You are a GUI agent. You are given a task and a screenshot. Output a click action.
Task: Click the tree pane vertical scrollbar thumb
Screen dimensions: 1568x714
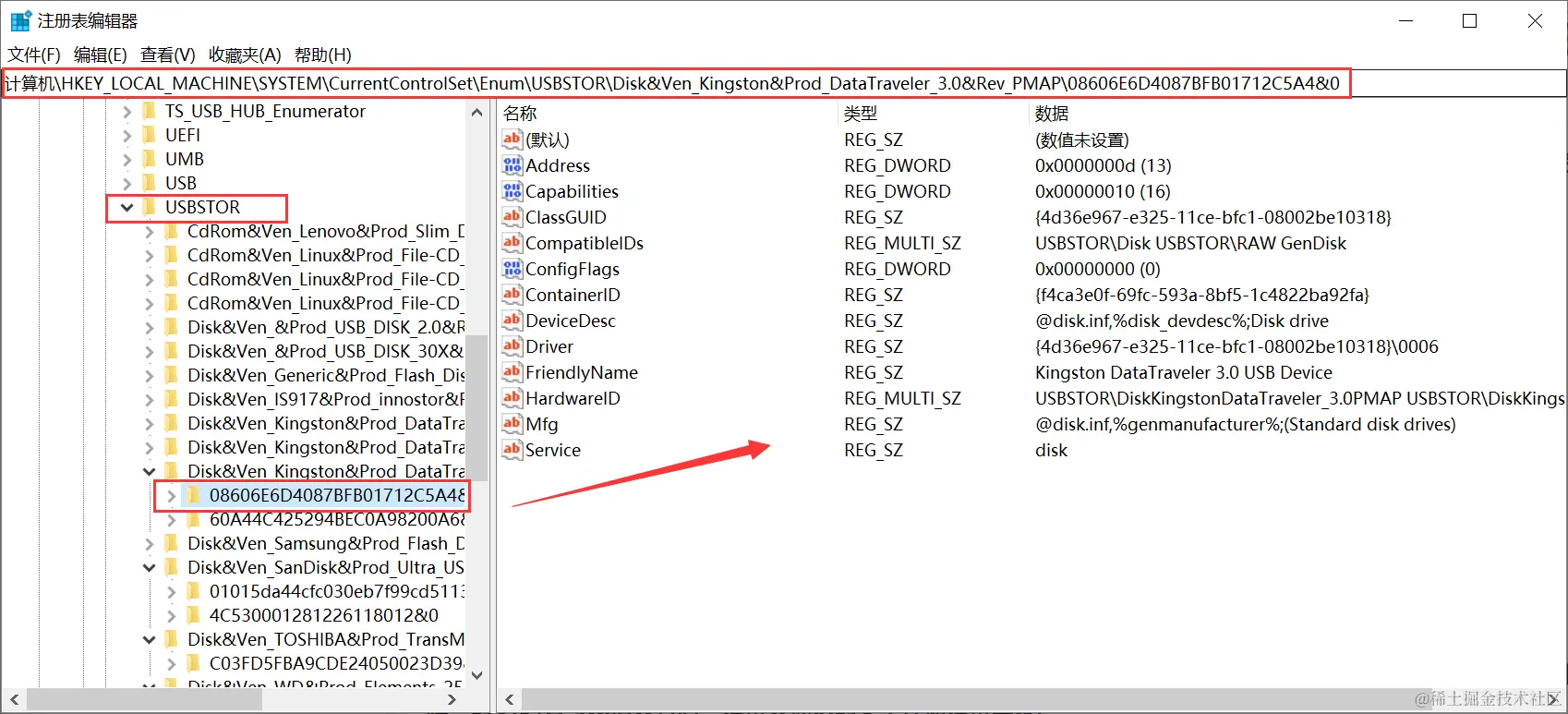(476, 408)
